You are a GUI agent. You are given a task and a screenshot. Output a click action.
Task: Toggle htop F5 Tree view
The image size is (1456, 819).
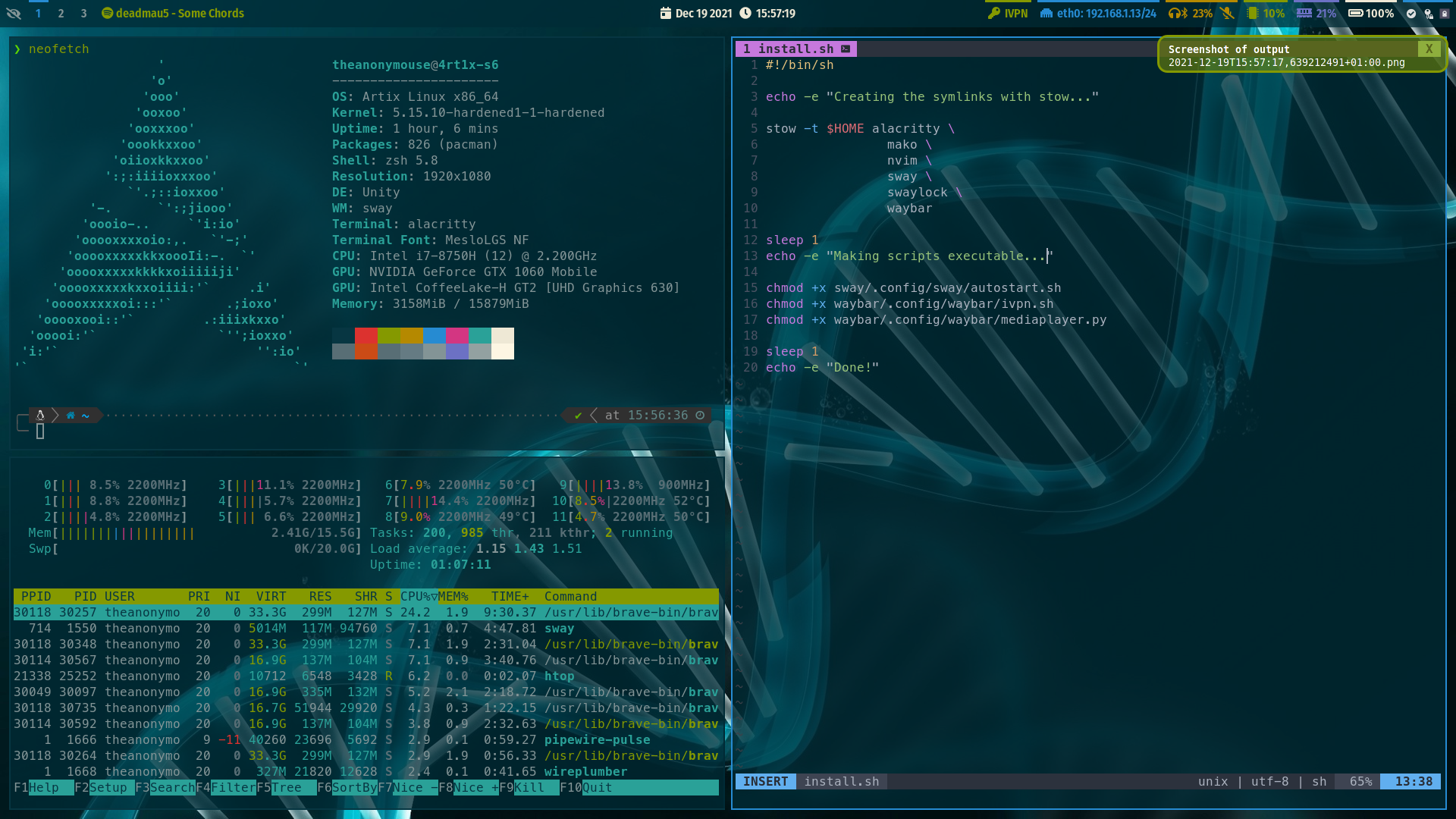point(286,787)
